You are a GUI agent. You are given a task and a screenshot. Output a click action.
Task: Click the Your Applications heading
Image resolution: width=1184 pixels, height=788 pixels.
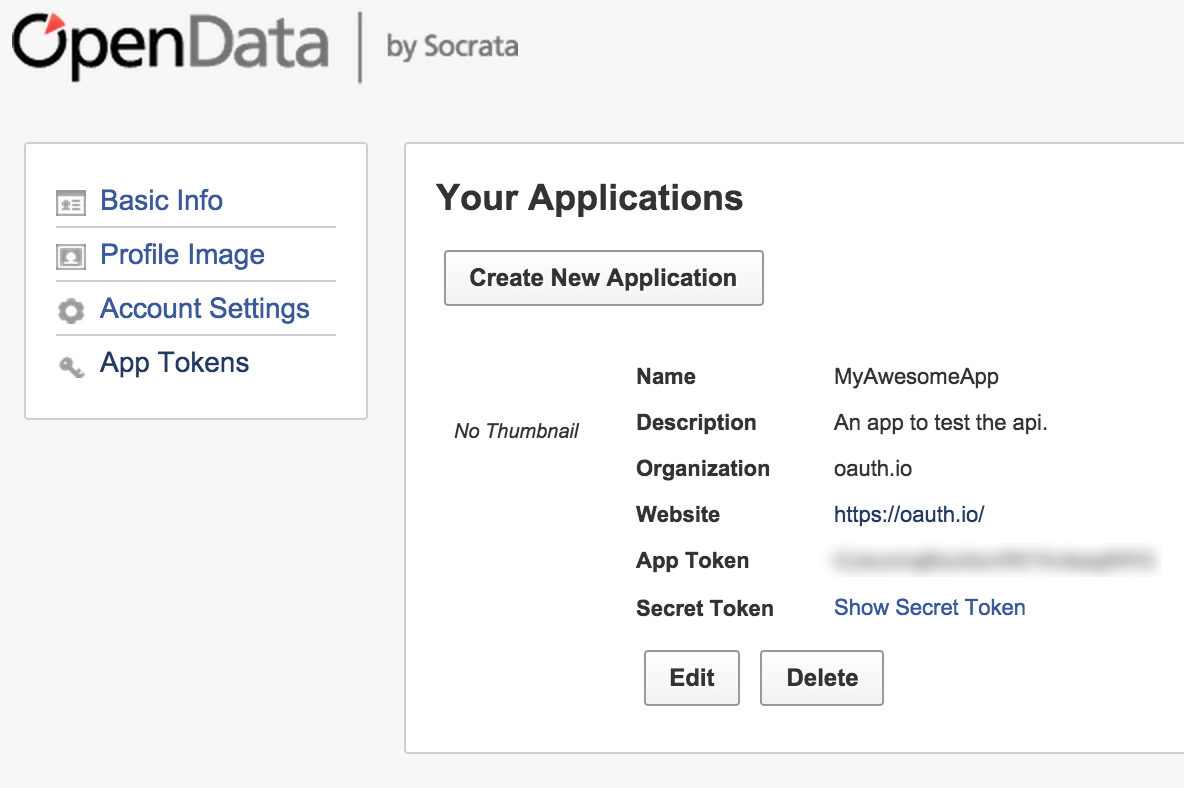click(x=590, y=199)
